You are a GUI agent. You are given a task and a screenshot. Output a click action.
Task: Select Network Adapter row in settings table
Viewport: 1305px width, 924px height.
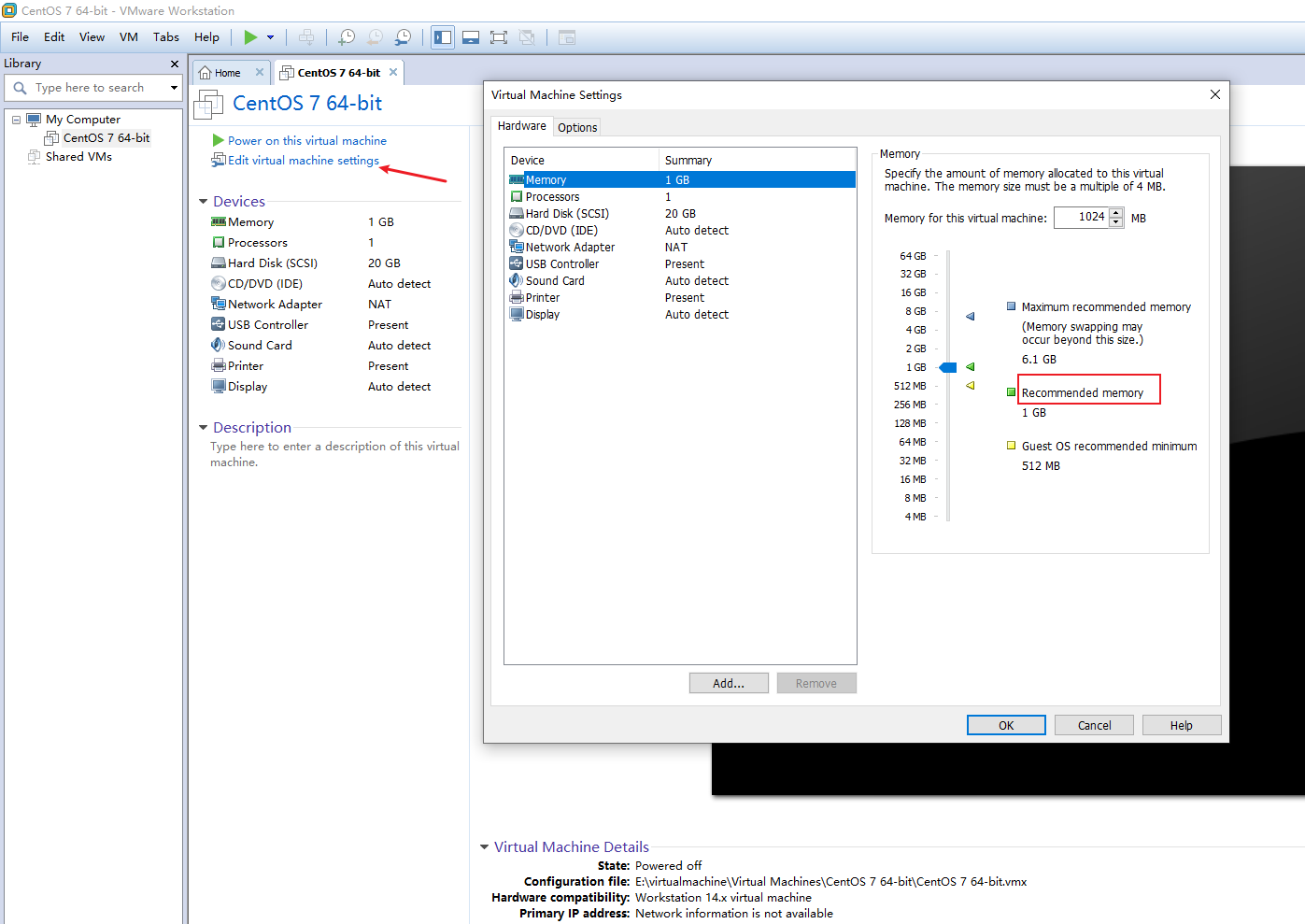(680, 248)
